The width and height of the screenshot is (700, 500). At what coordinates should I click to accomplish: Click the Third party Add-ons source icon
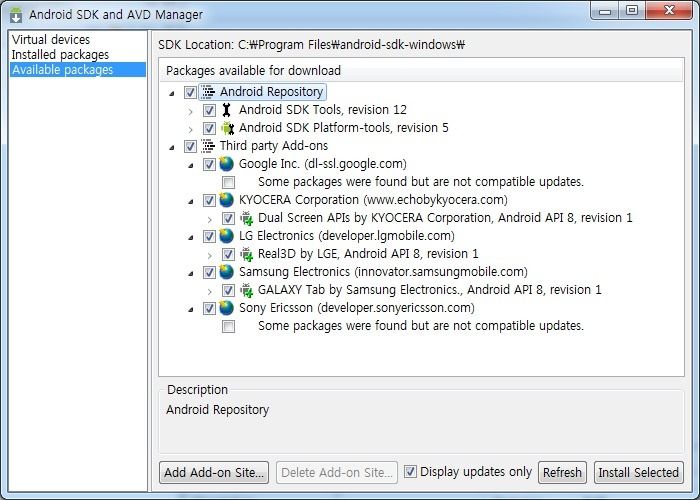coord(208,146)
